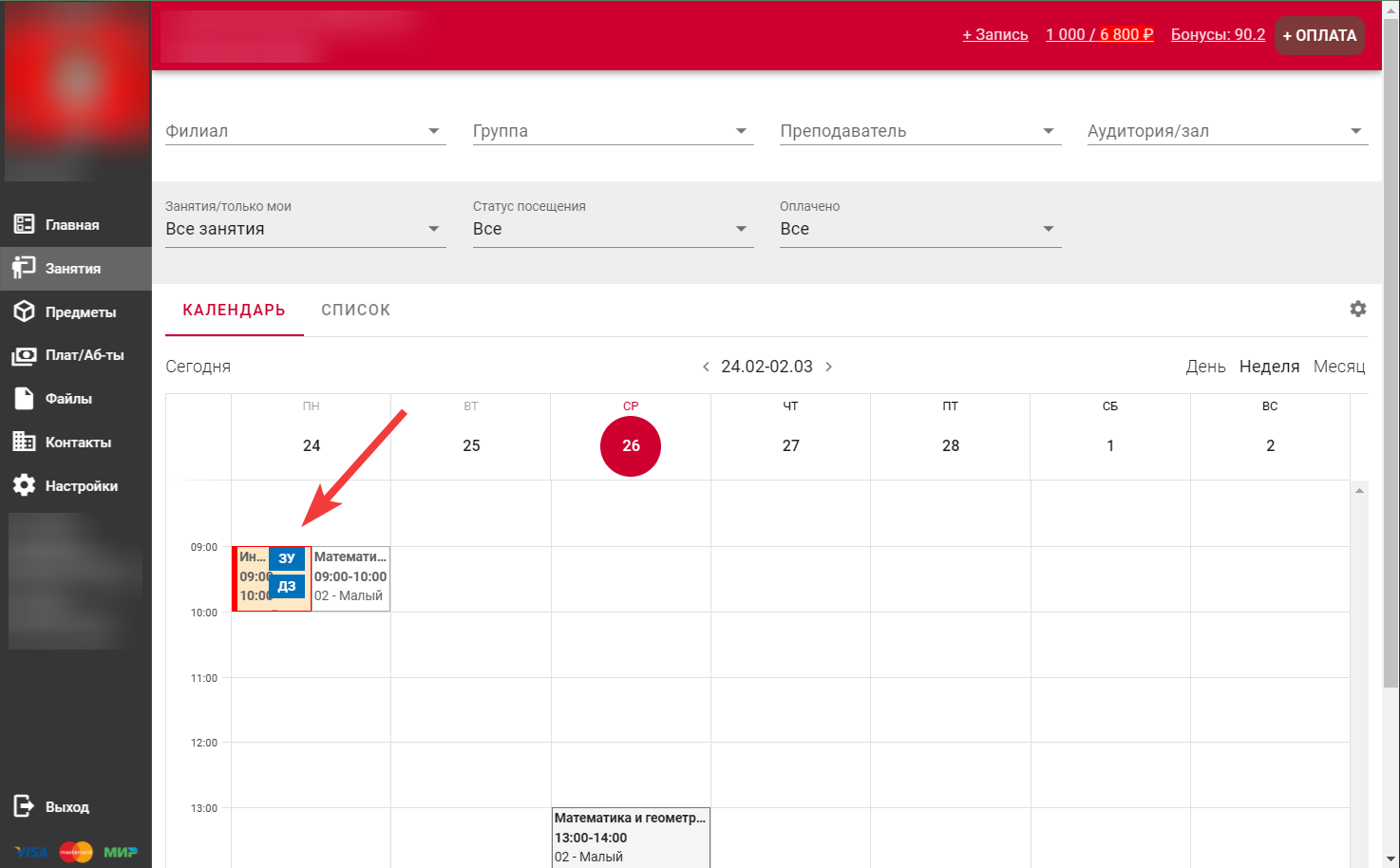Open Wednesday 13:00 Математика и геометрия lesson
Viewport: 1400px width, 868px height.
click(x=631, y=837)
